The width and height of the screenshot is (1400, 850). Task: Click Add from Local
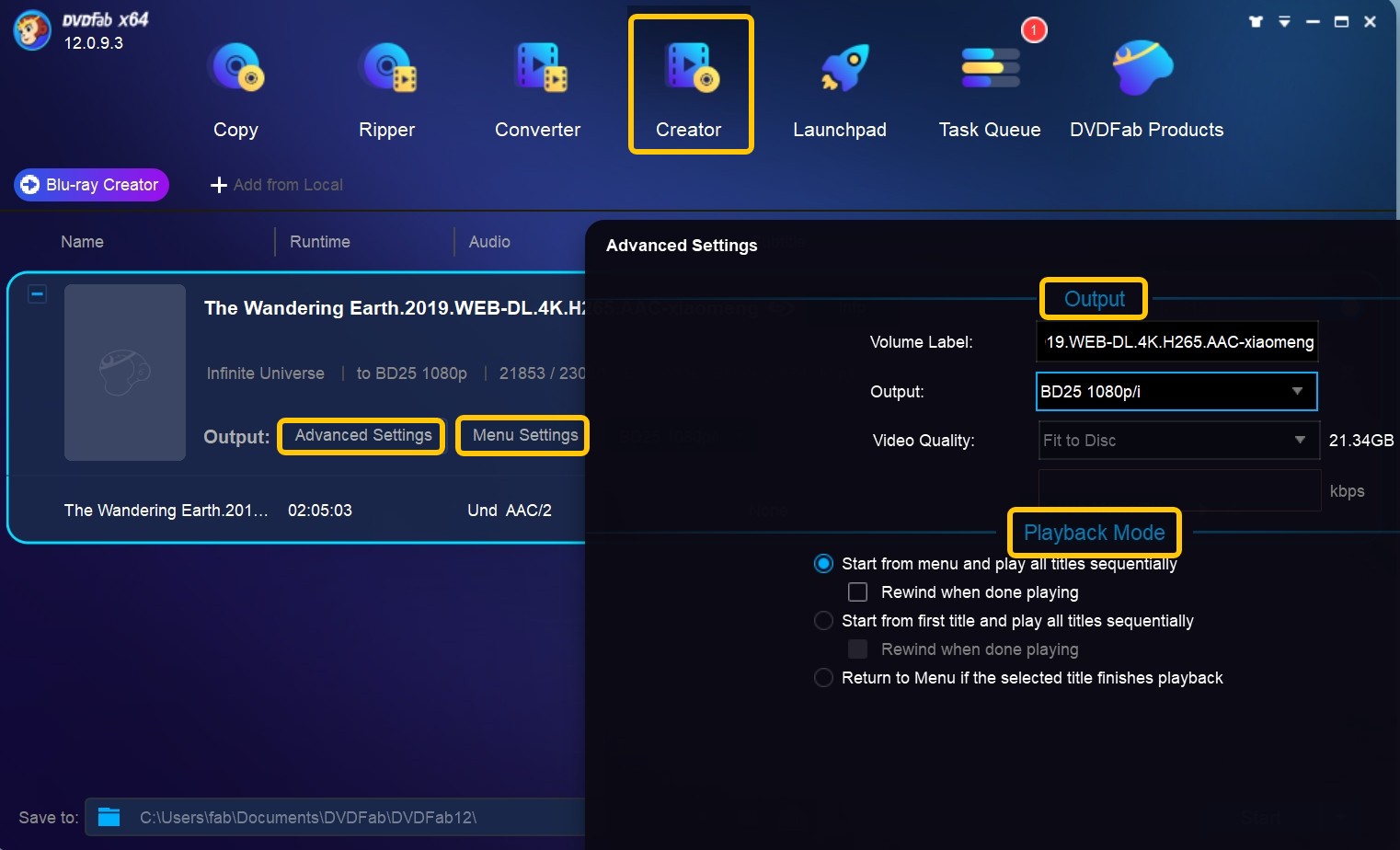coord(288,185)
